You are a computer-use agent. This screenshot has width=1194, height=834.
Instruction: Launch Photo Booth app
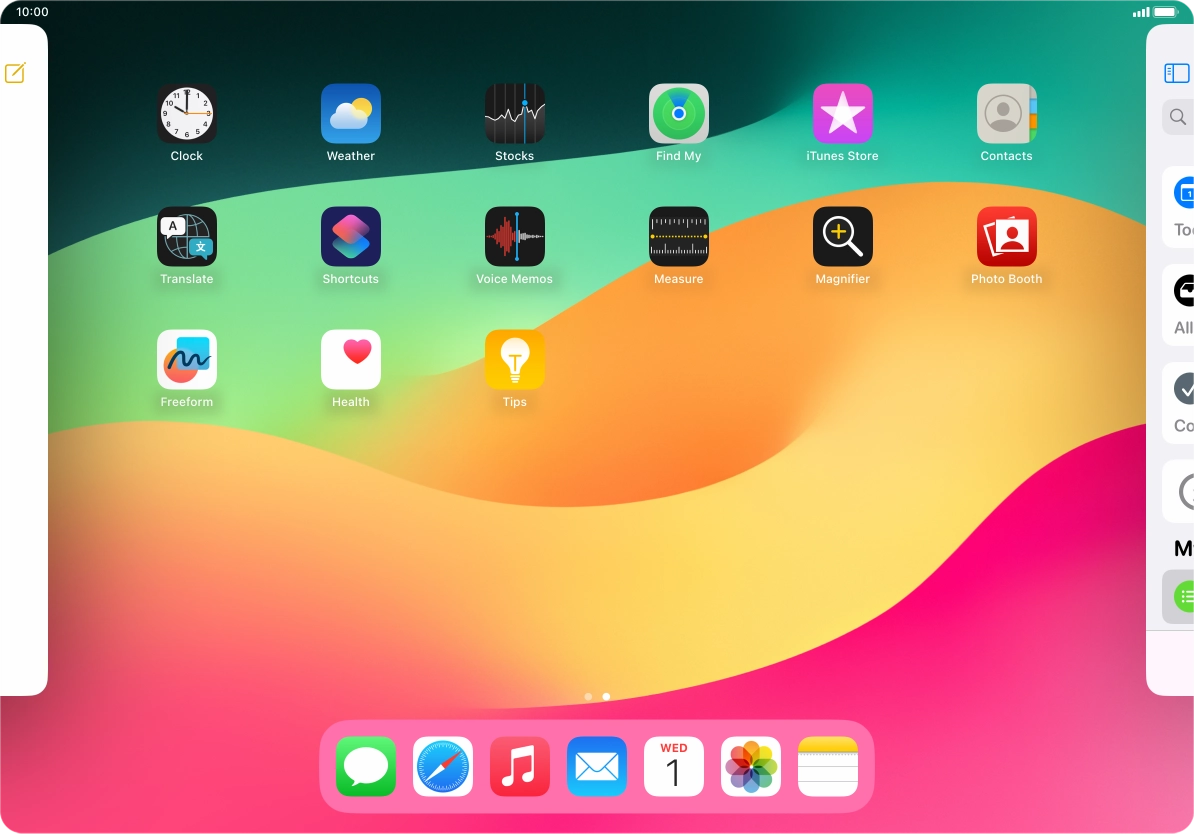click(1007, 237)
